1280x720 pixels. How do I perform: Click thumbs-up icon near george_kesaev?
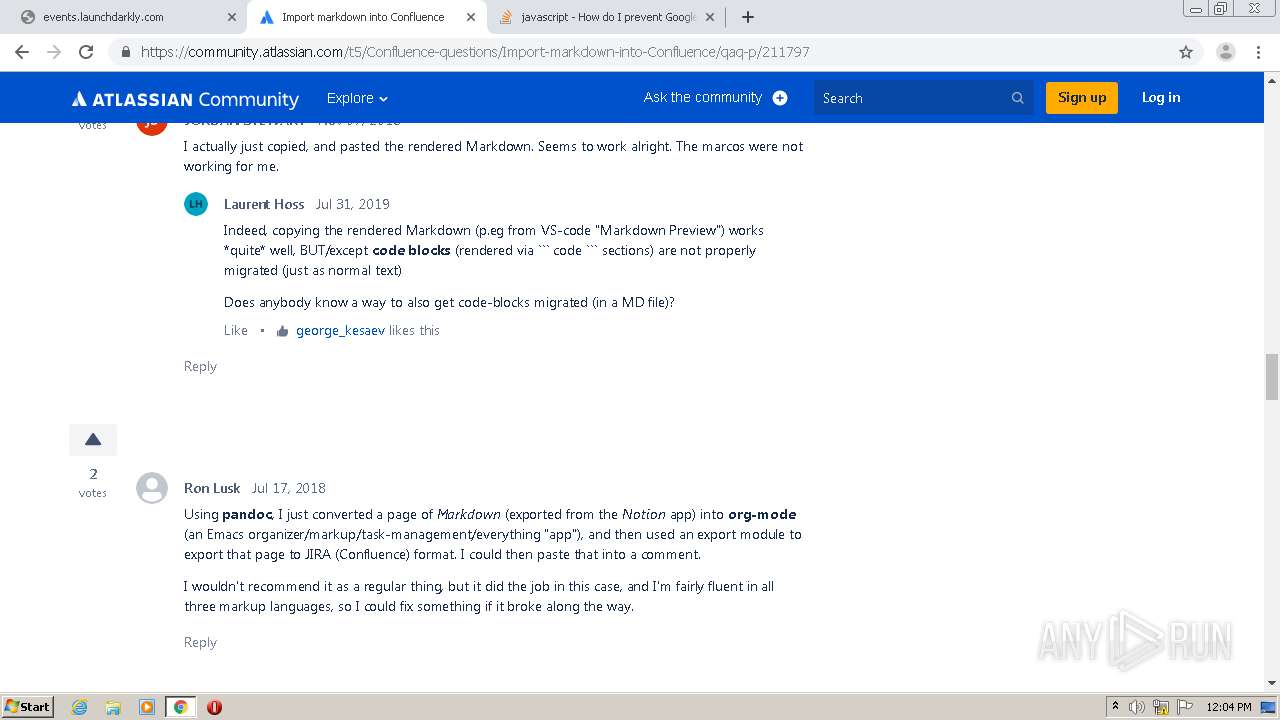click(x=282, y=331)
